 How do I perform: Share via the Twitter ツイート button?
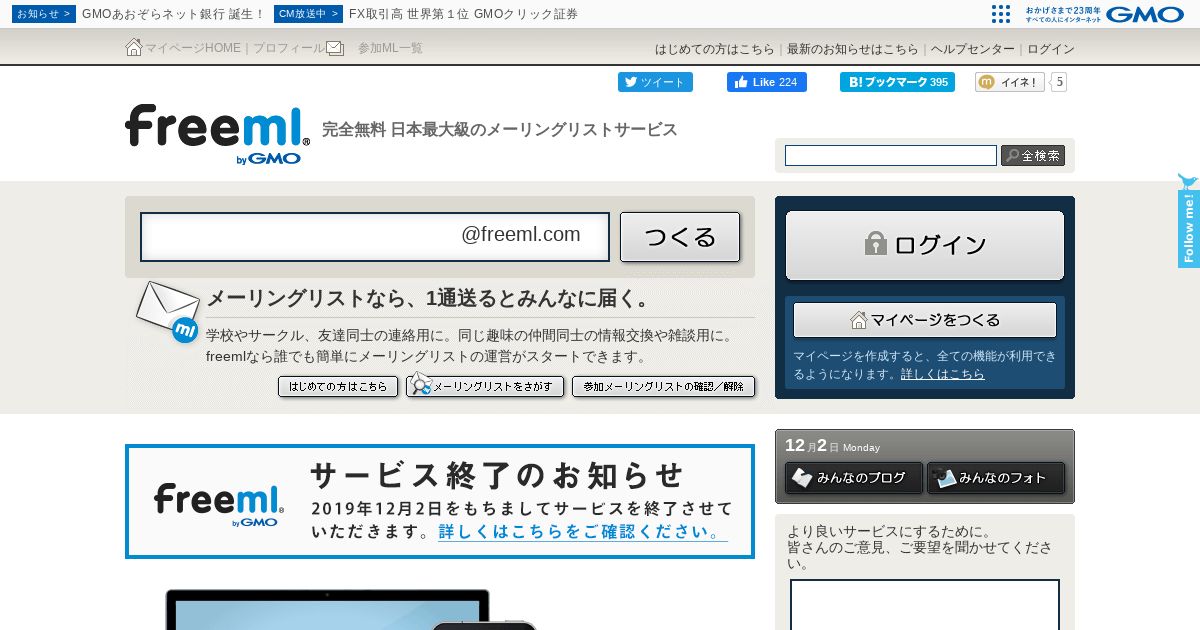pos(655,82)
